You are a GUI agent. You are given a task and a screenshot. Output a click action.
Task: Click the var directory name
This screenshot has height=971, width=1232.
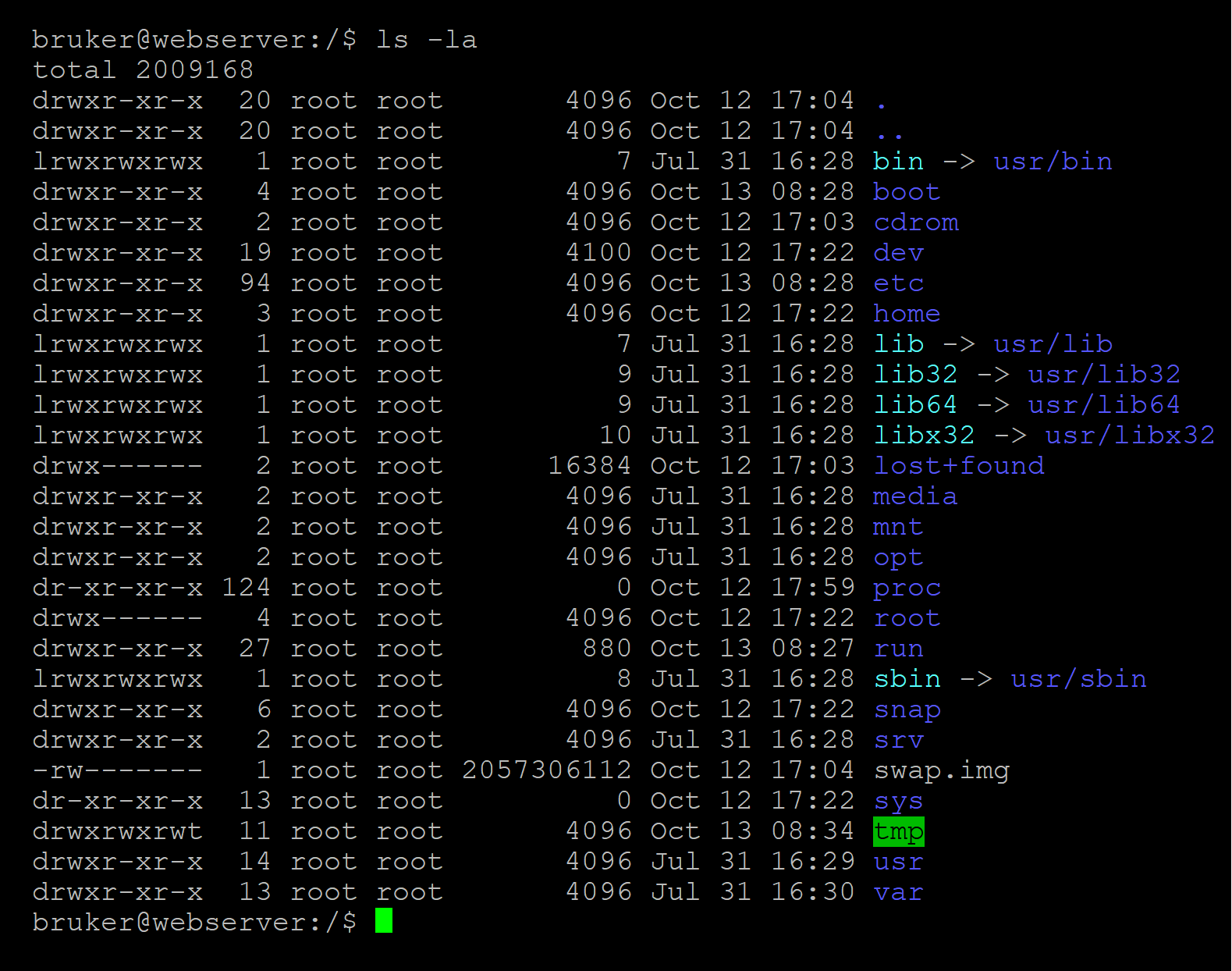(x=898, y=892)
